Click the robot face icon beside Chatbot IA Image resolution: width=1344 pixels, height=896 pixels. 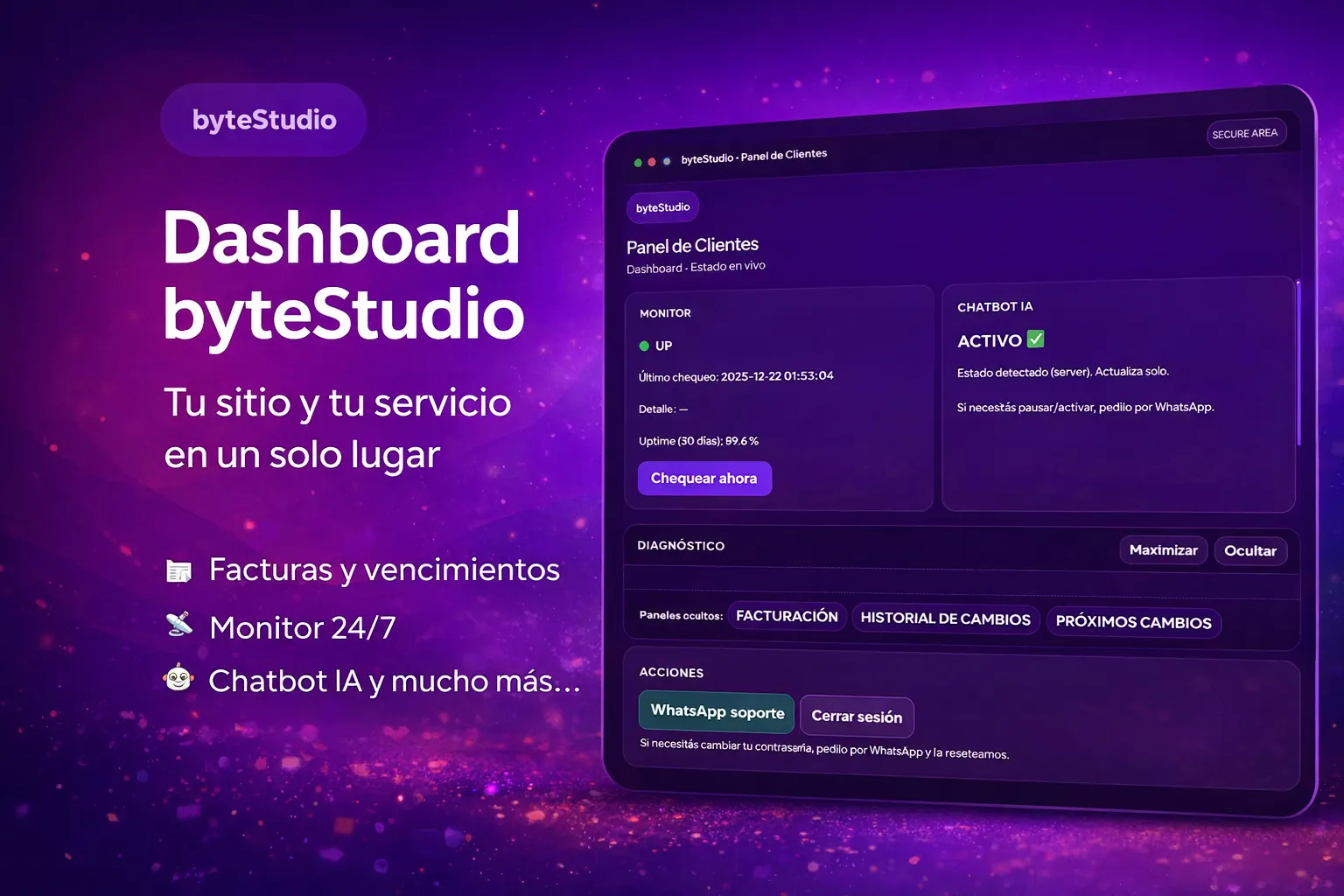click(x=178, y=678)
